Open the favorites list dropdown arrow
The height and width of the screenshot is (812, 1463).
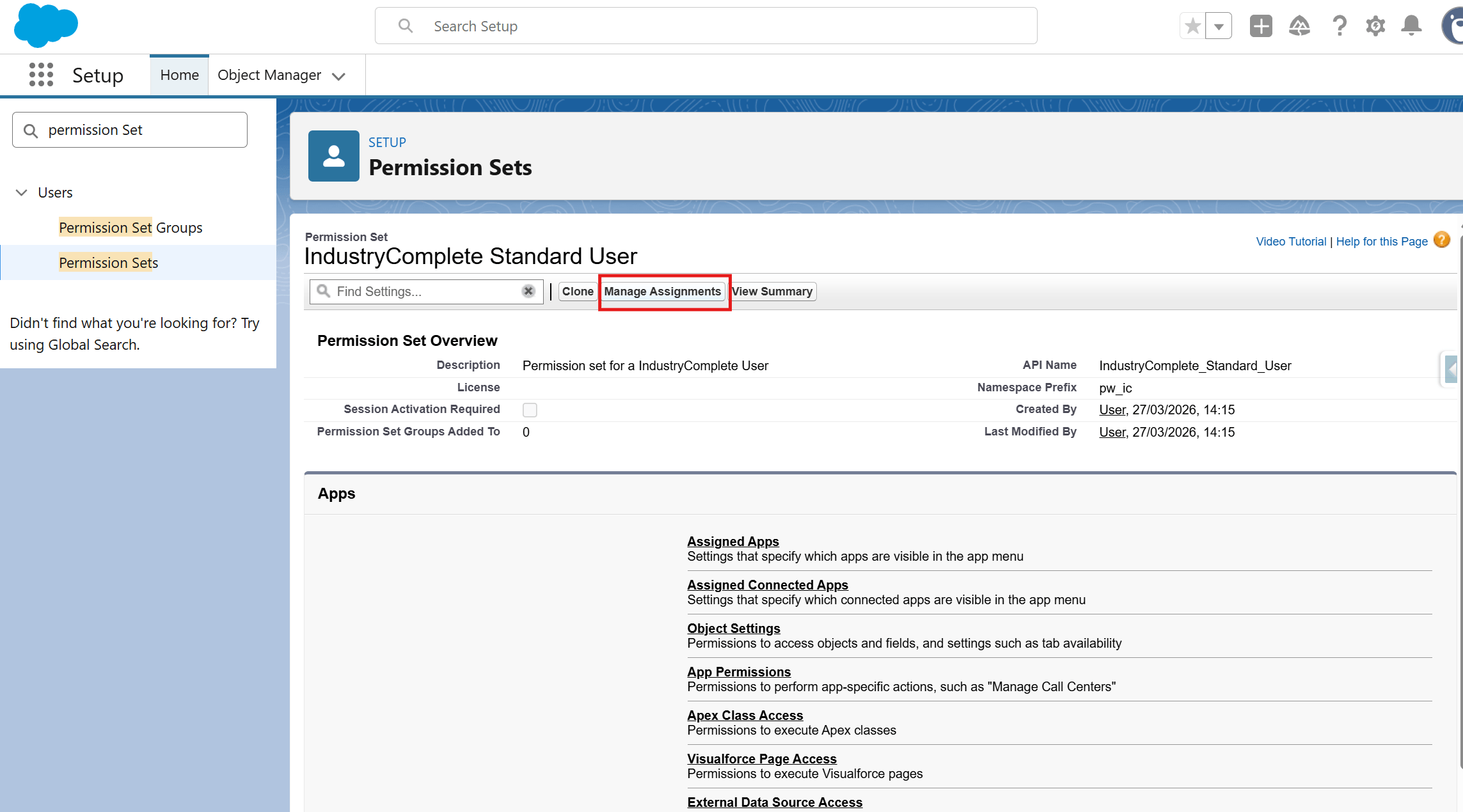pos(1219,26)
